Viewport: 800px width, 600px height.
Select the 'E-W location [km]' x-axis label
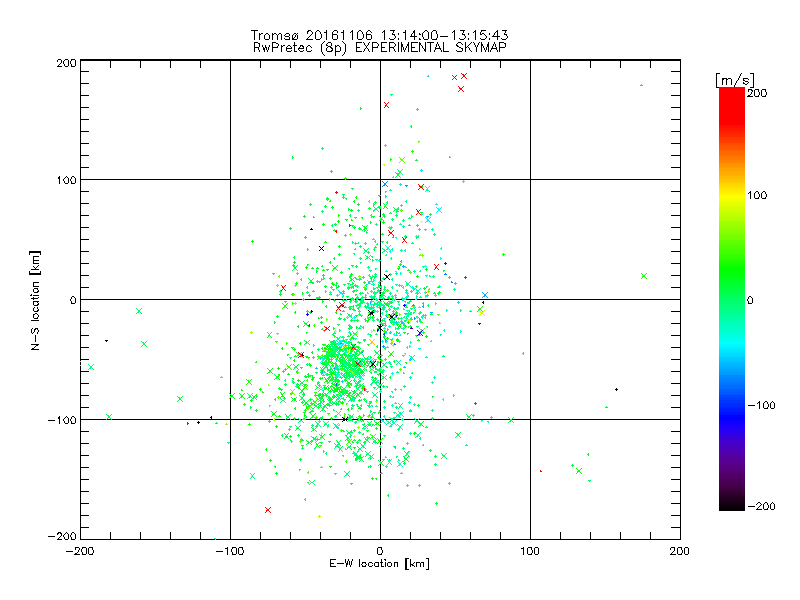(x=379, y=564)
